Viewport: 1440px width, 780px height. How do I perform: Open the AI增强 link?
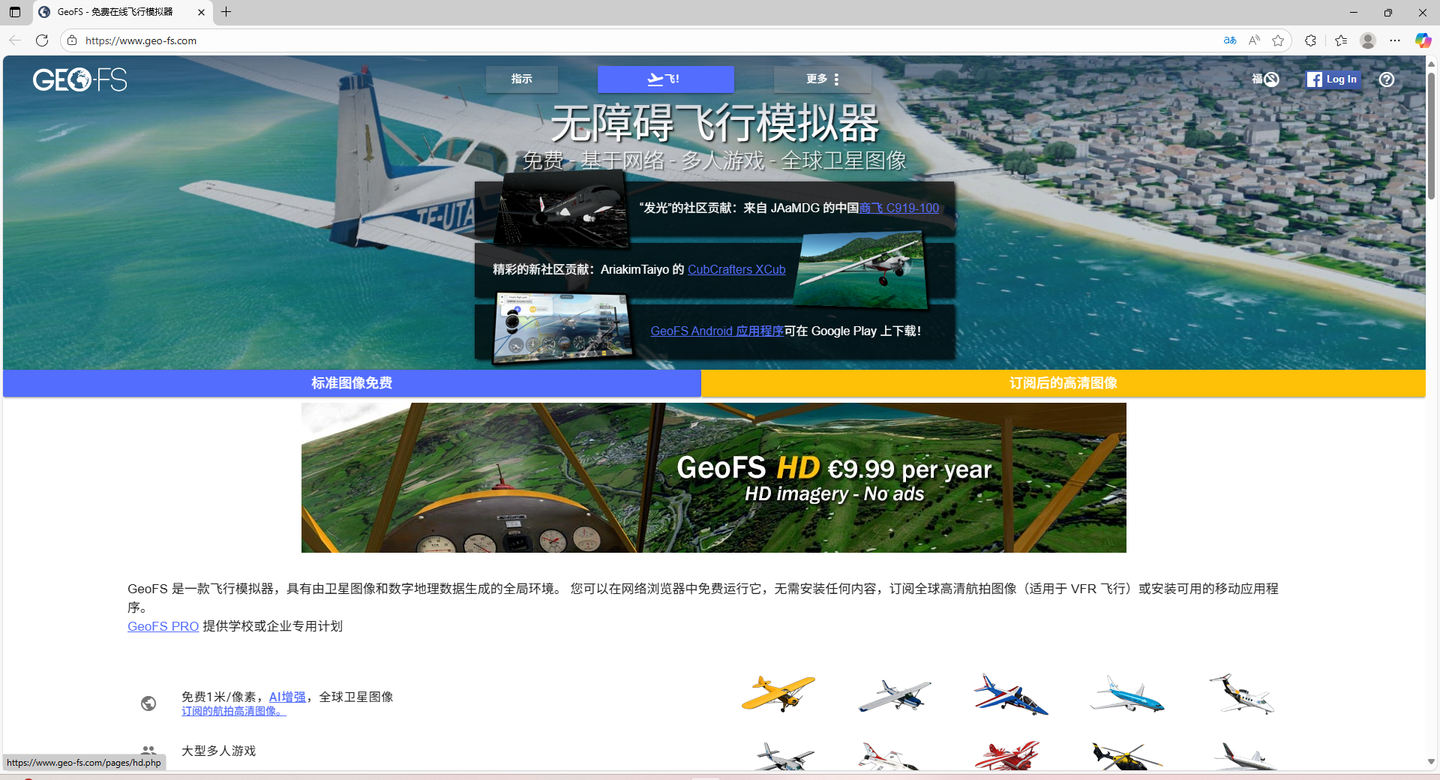287,697
